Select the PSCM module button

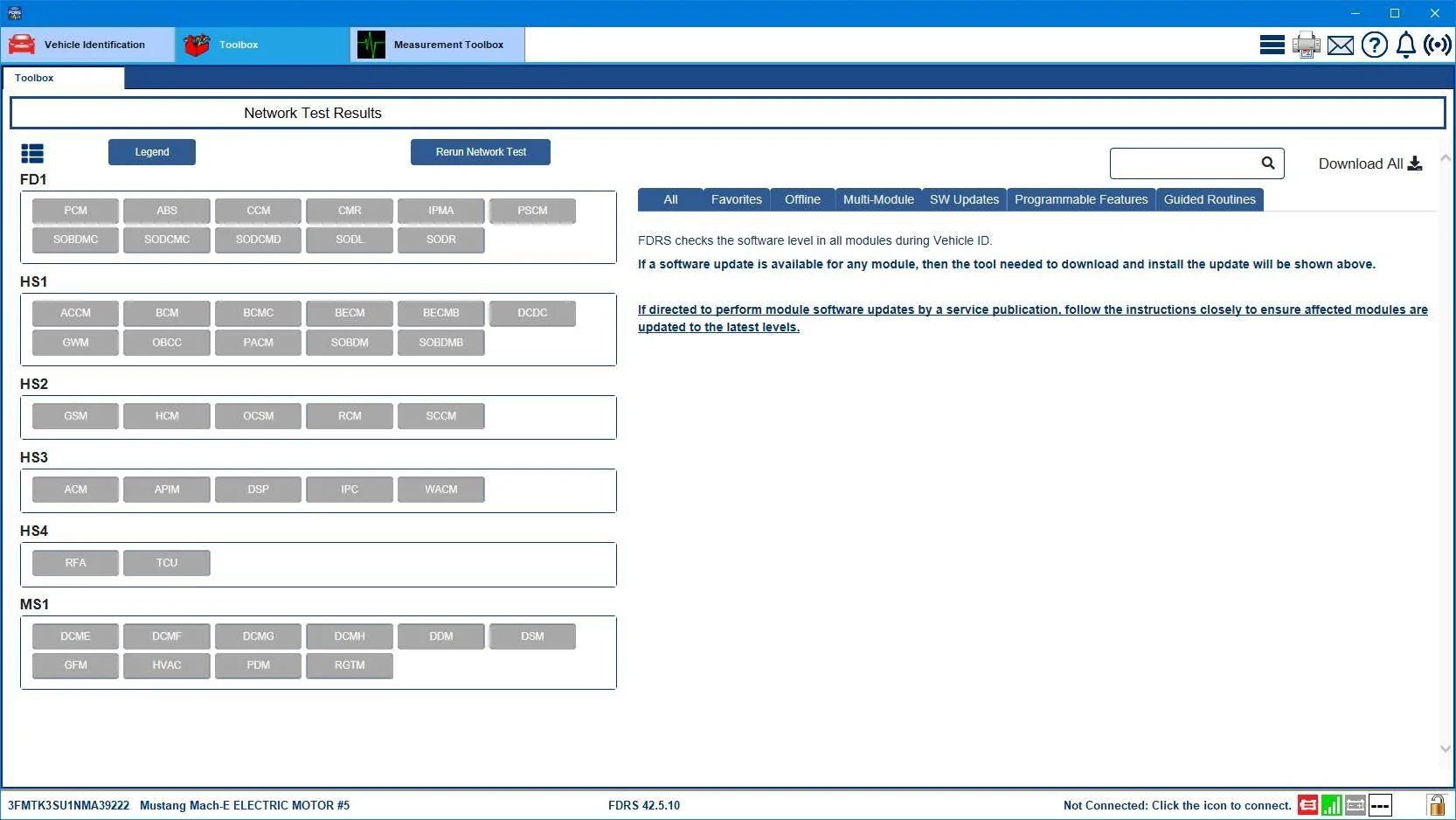tap(532, 211)
